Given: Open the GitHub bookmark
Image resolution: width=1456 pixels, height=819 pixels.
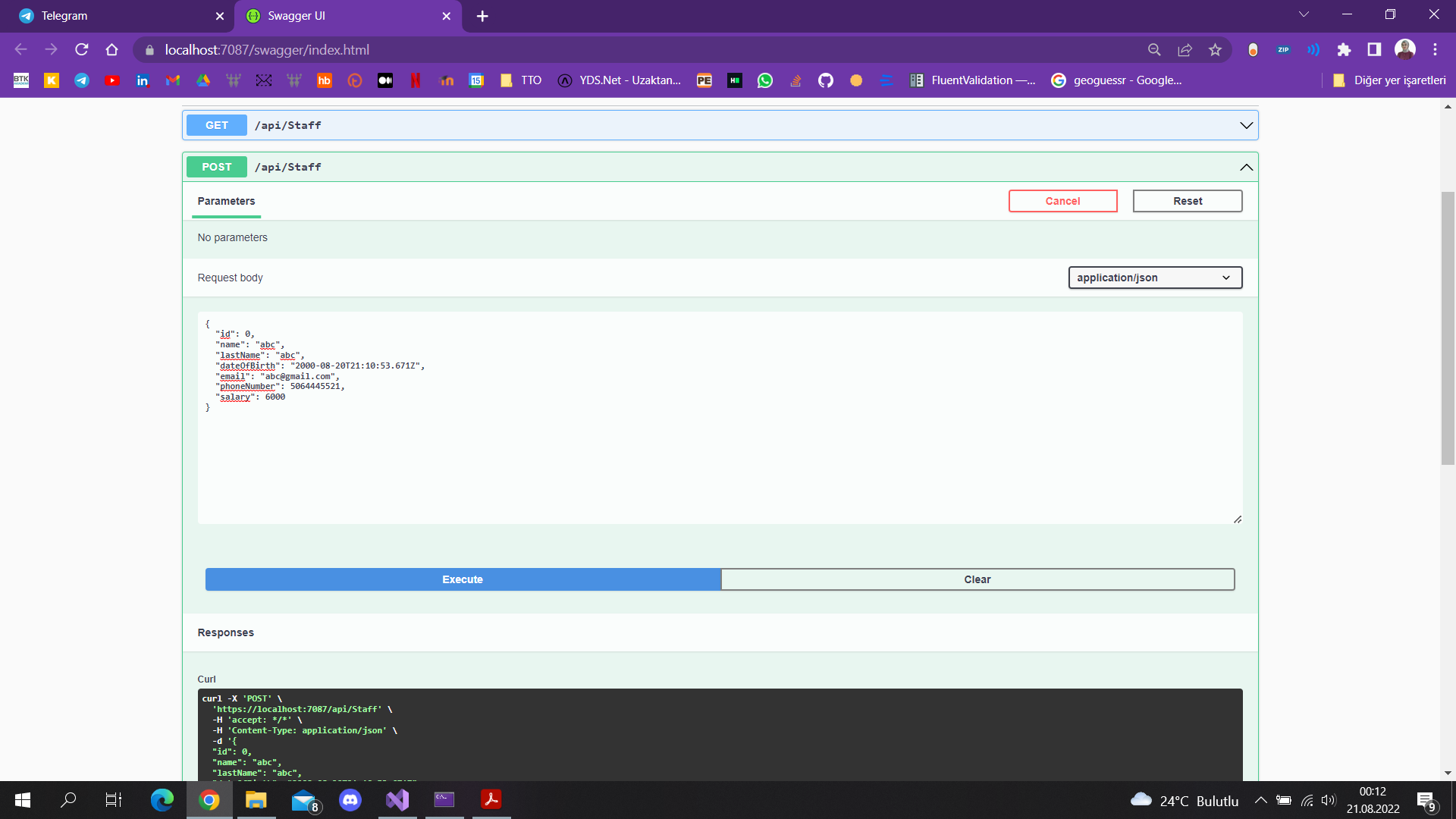Looking at the screenshot, I should tap(826, 80).
